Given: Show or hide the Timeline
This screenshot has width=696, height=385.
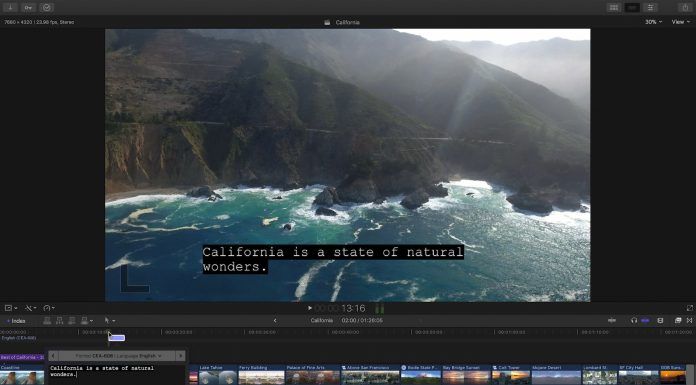Looking at the screenshot, I should click(632, 8).
